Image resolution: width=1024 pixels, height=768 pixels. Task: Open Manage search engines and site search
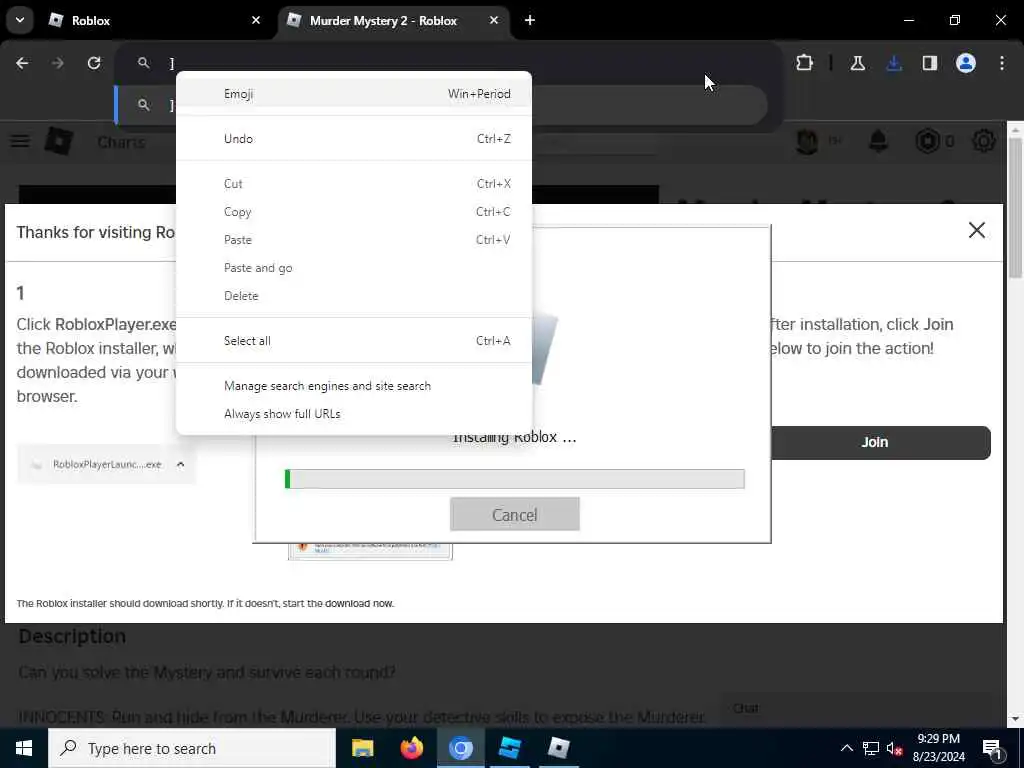click(x=354, y=386)
